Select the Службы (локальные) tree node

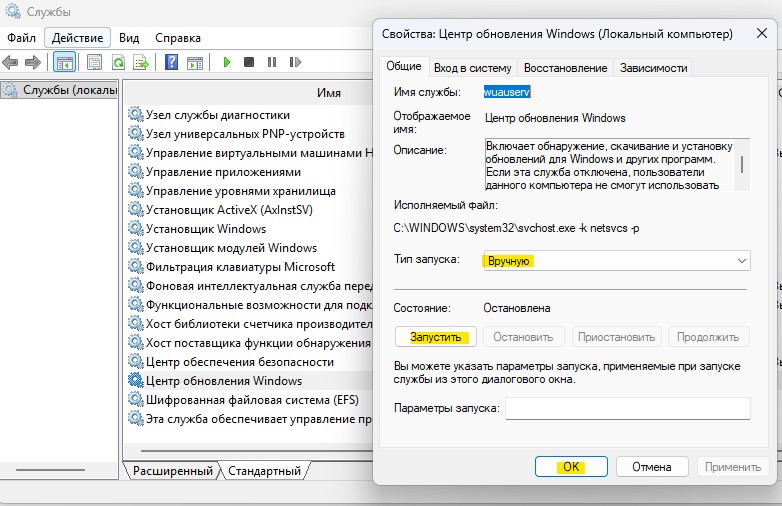pyautogui.click(x=59, y=90)
